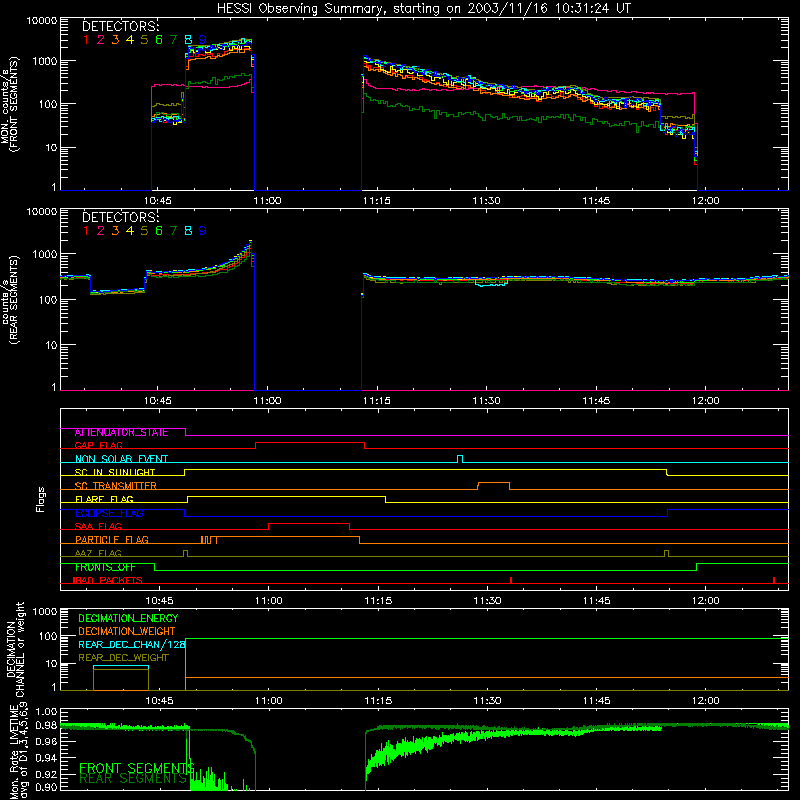
Task: Select the GAP_FLAG label
Action: tap(98, 445)
